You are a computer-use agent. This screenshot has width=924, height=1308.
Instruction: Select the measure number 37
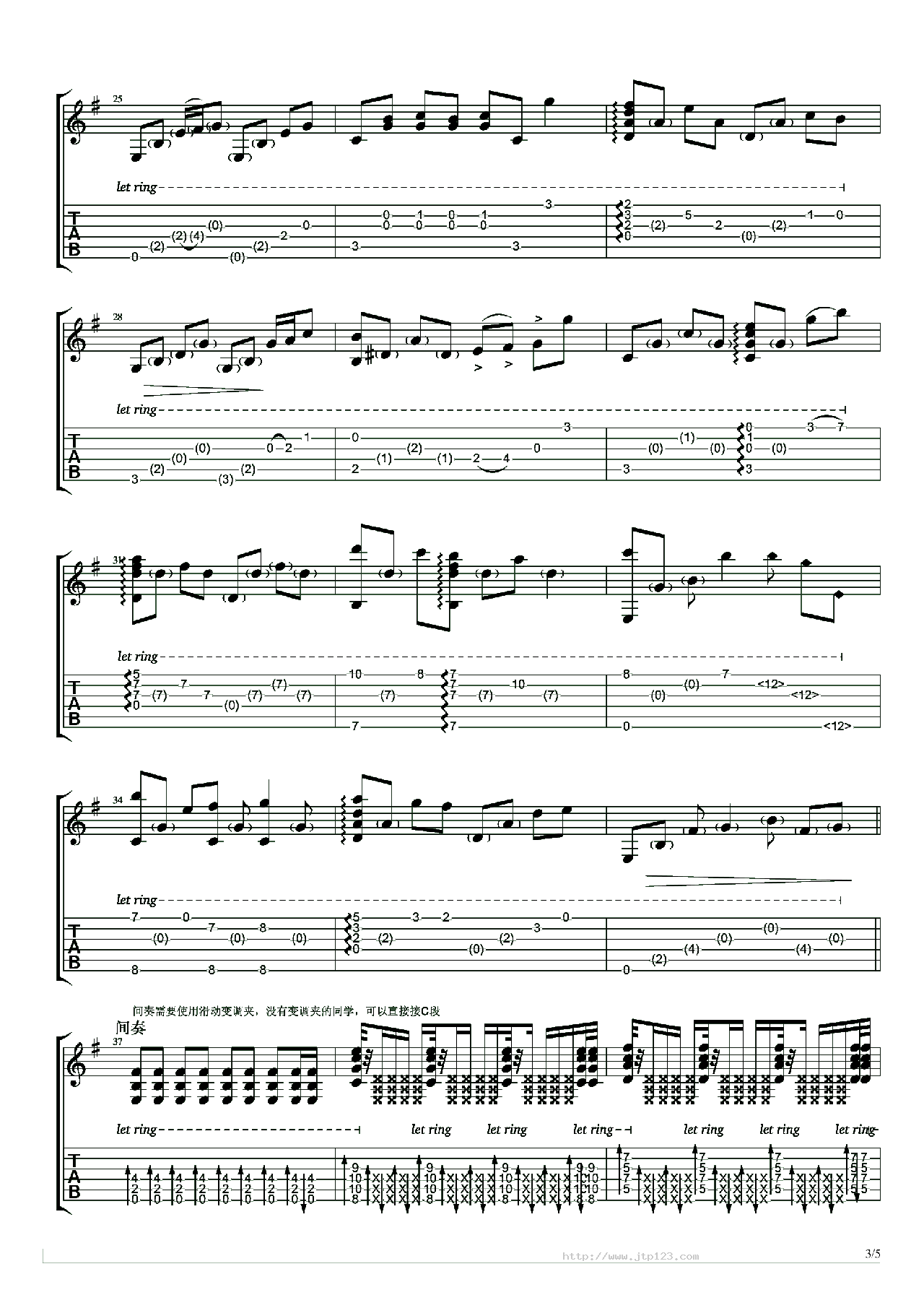point(118,1041)
